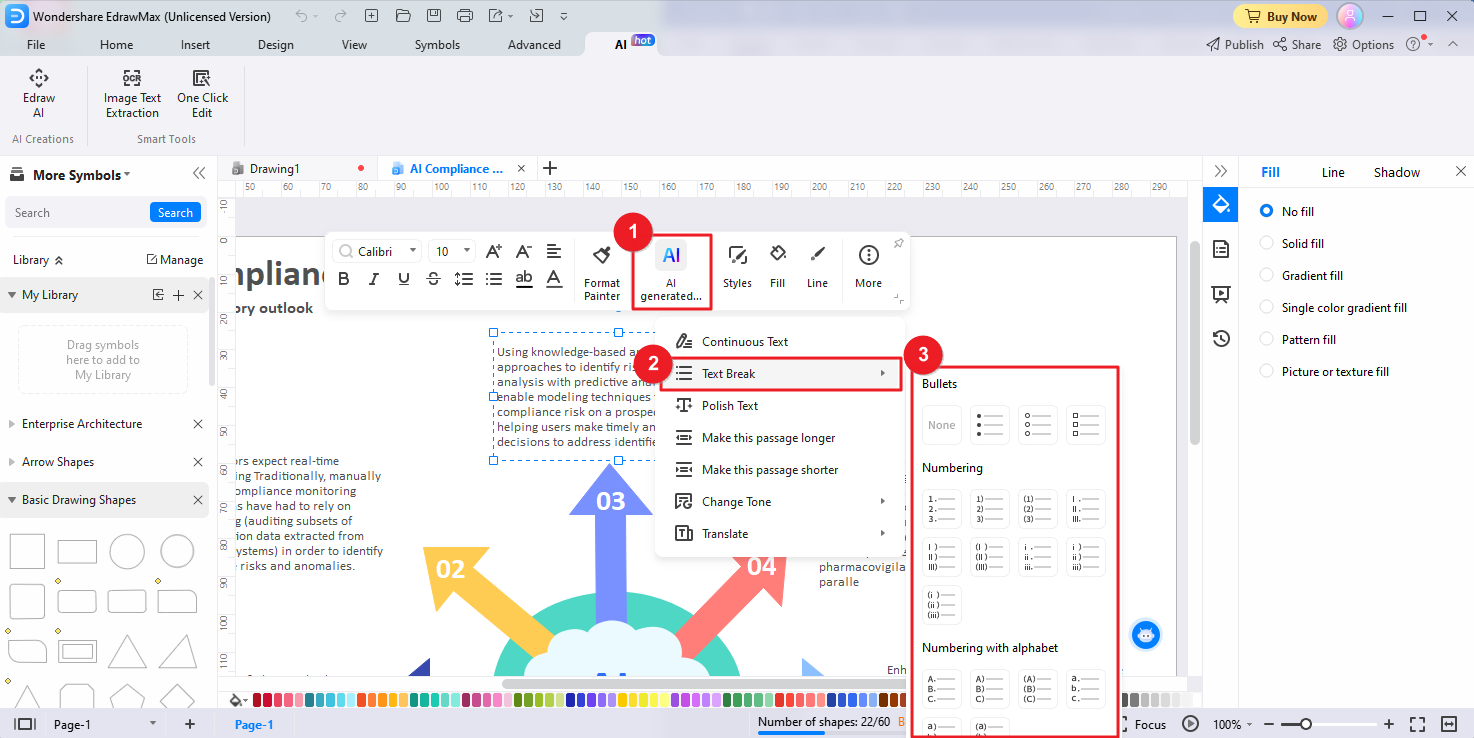This screenshot has height=738, width=1474.
Task: Open the Translate submenu
Action: click(781, 534)
